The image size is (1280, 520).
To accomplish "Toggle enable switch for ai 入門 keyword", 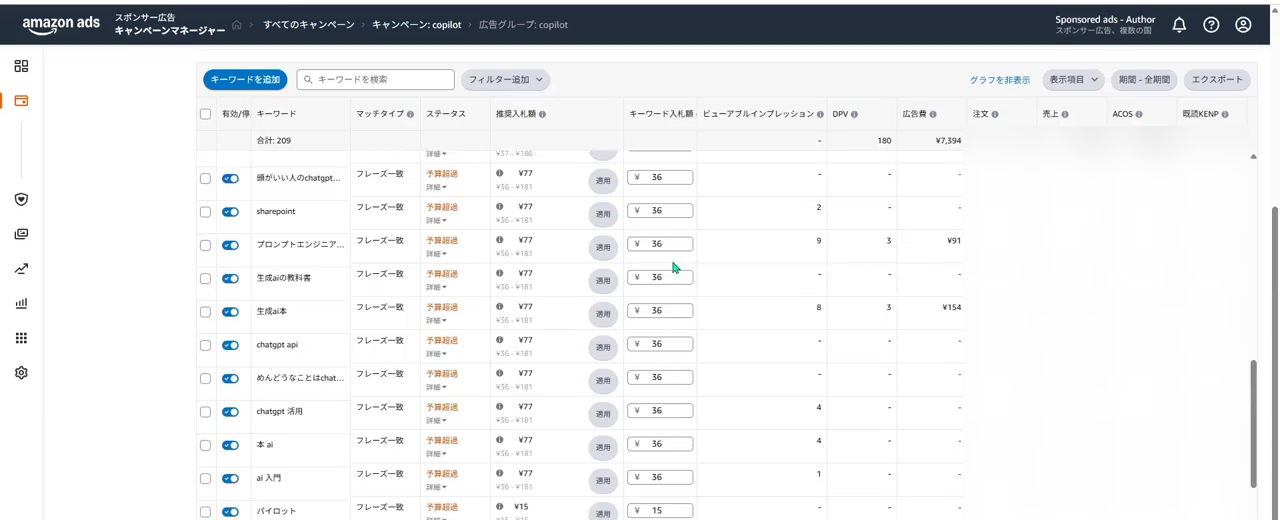I will 230,479.
